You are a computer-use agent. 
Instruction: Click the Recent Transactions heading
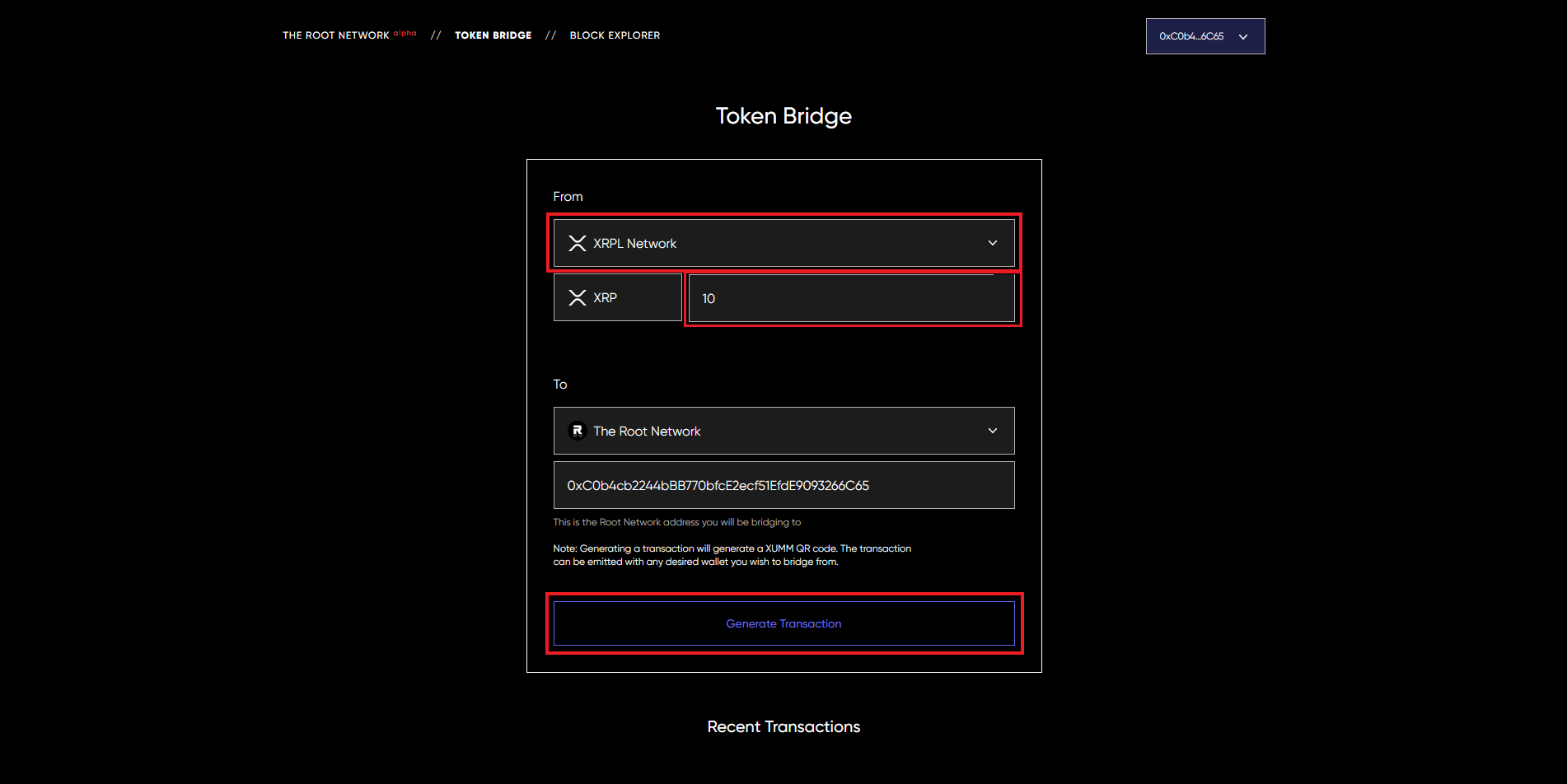pos(783,726)
